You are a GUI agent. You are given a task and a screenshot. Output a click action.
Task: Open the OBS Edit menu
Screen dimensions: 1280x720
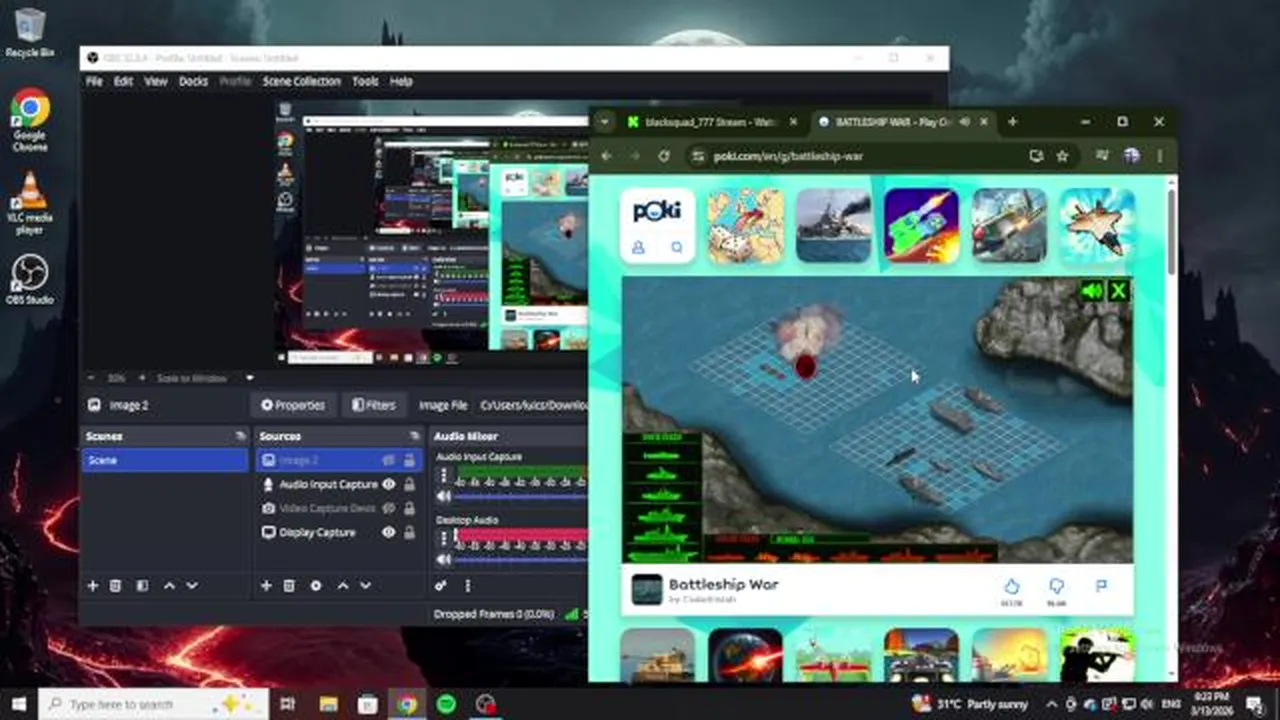pos(123,81)
